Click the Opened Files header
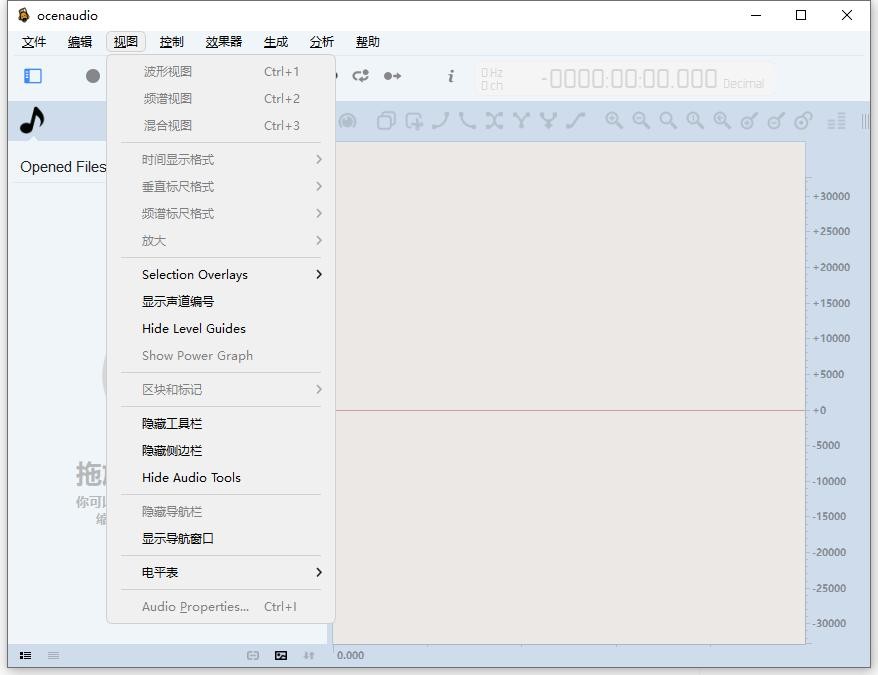878x675 pixels. click(63, 167)
